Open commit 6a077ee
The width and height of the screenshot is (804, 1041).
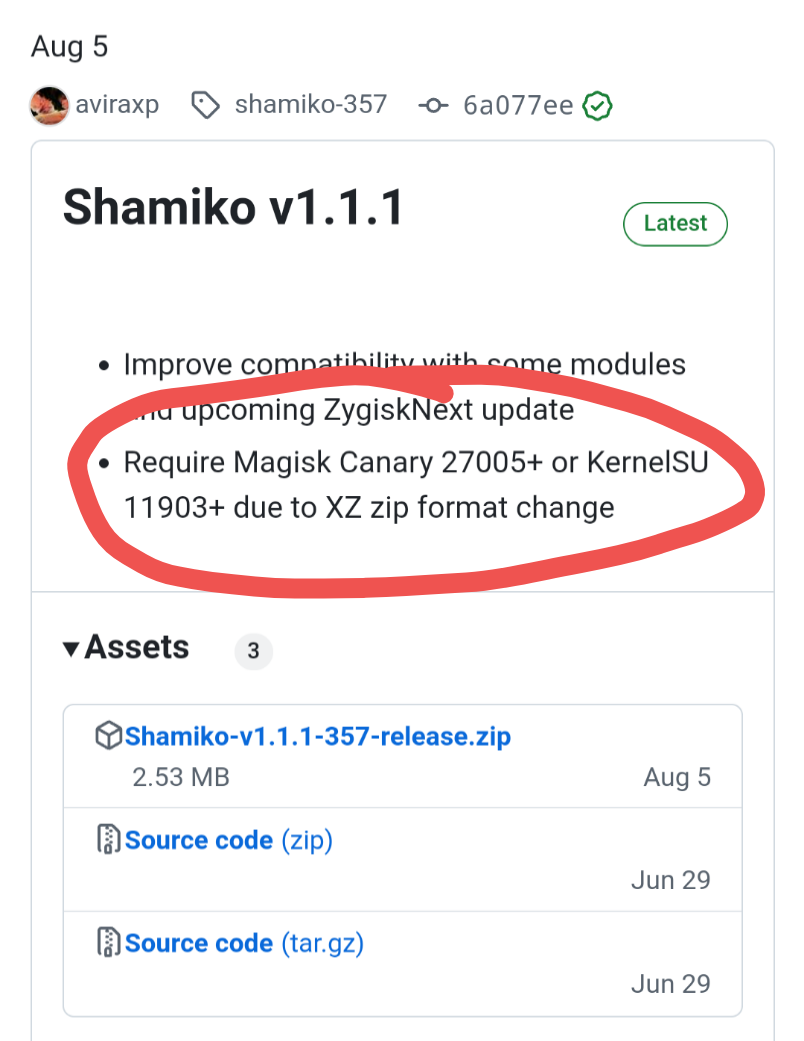pos(518,105)
